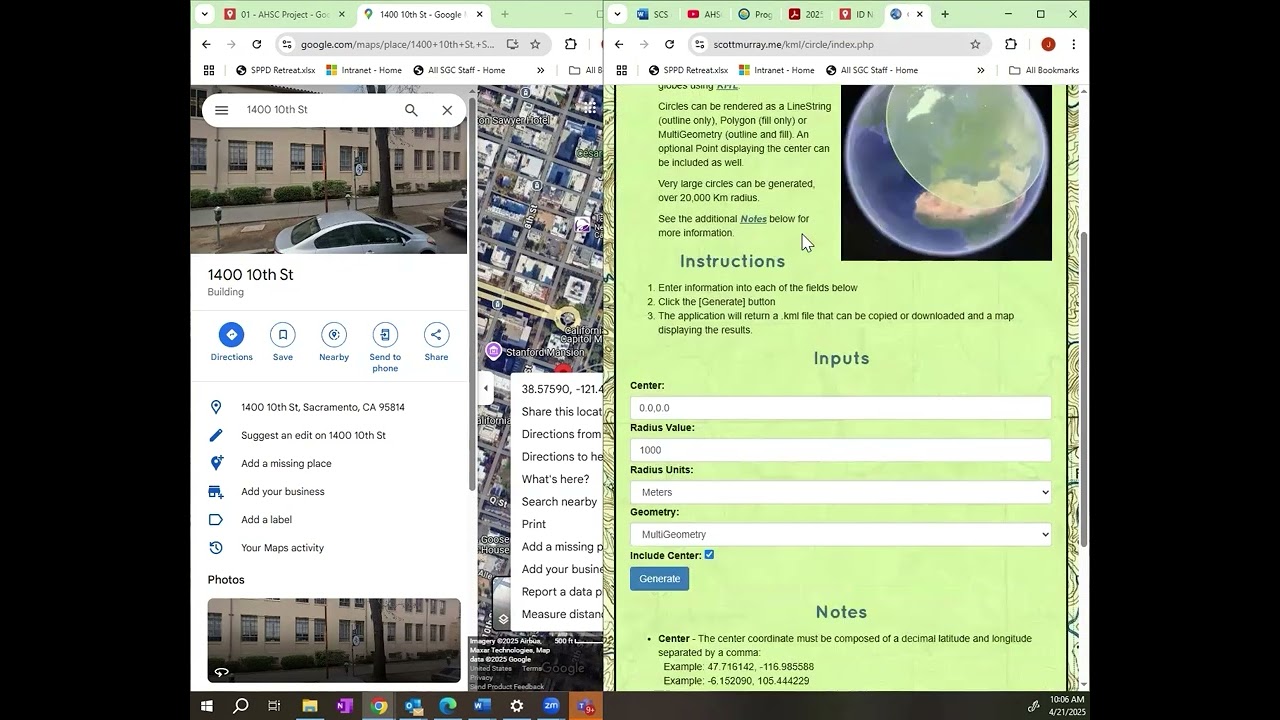Open Extensions in the Maps browser window

[x=571, y=44]
